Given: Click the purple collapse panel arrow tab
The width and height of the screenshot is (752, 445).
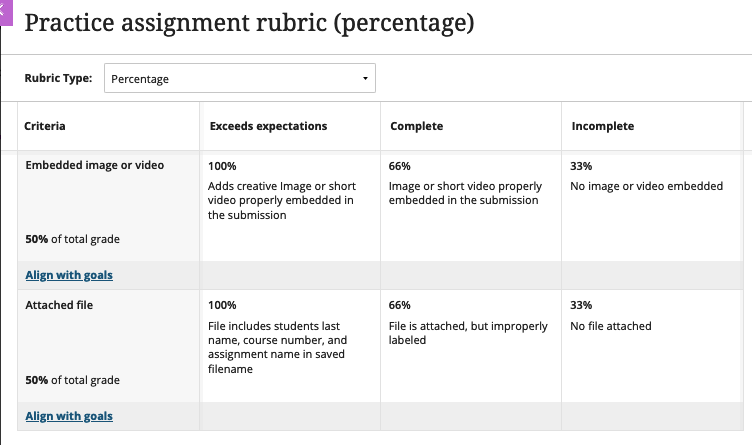Looking at the screenshot, I should click(4, 9).
